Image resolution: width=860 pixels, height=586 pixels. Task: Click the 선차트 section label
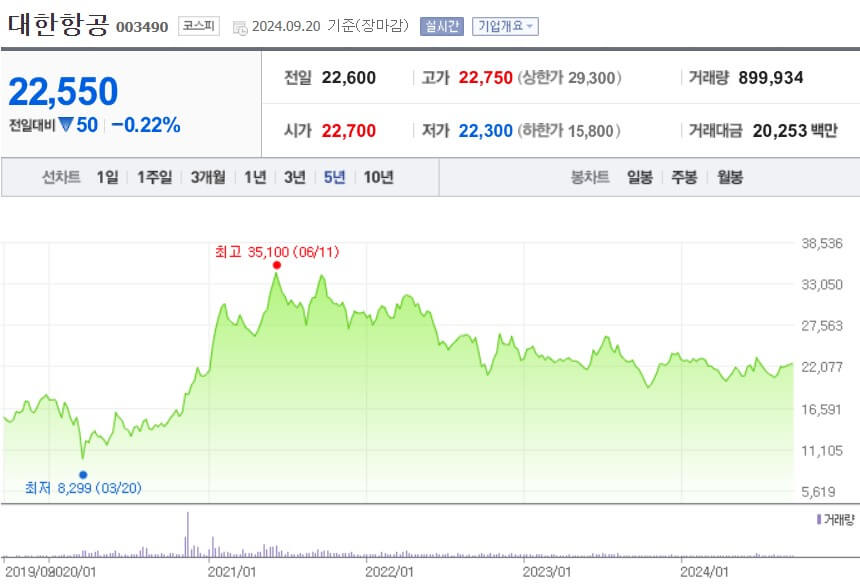61,177
